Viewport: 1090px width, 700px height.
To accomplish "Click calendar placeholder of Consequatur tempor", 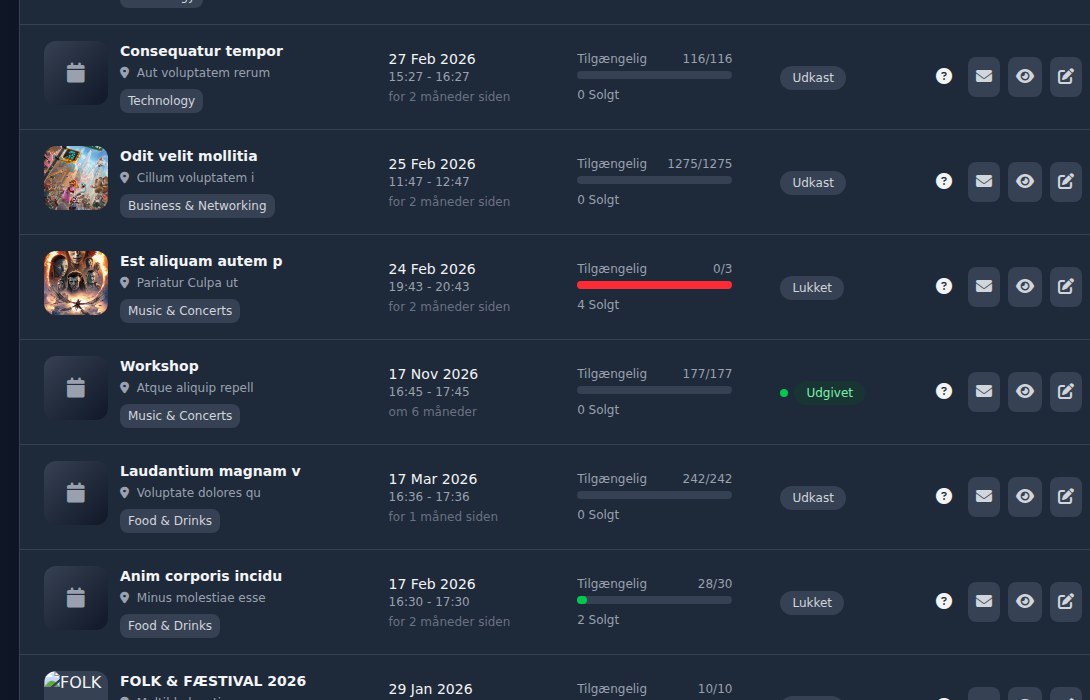I will click(x=76, y=73).
